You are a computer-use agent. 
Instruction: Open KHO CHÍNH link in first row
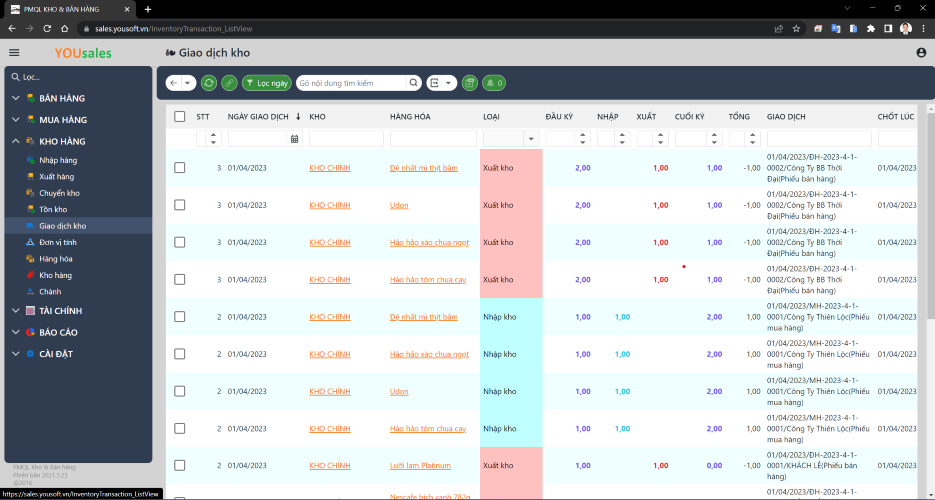[330, 168]
